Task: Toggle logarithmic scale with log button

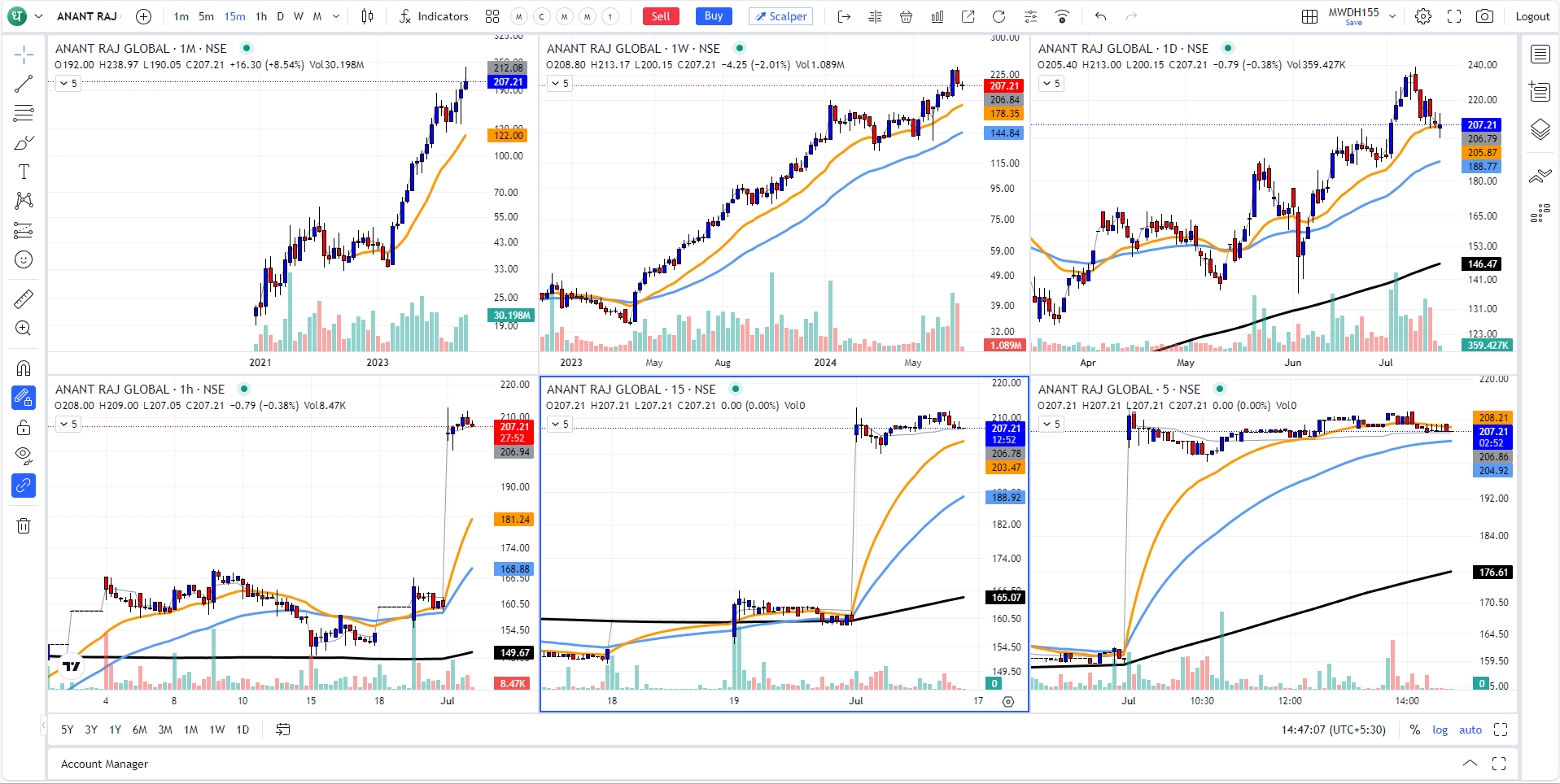Action: pos(1440,730)
